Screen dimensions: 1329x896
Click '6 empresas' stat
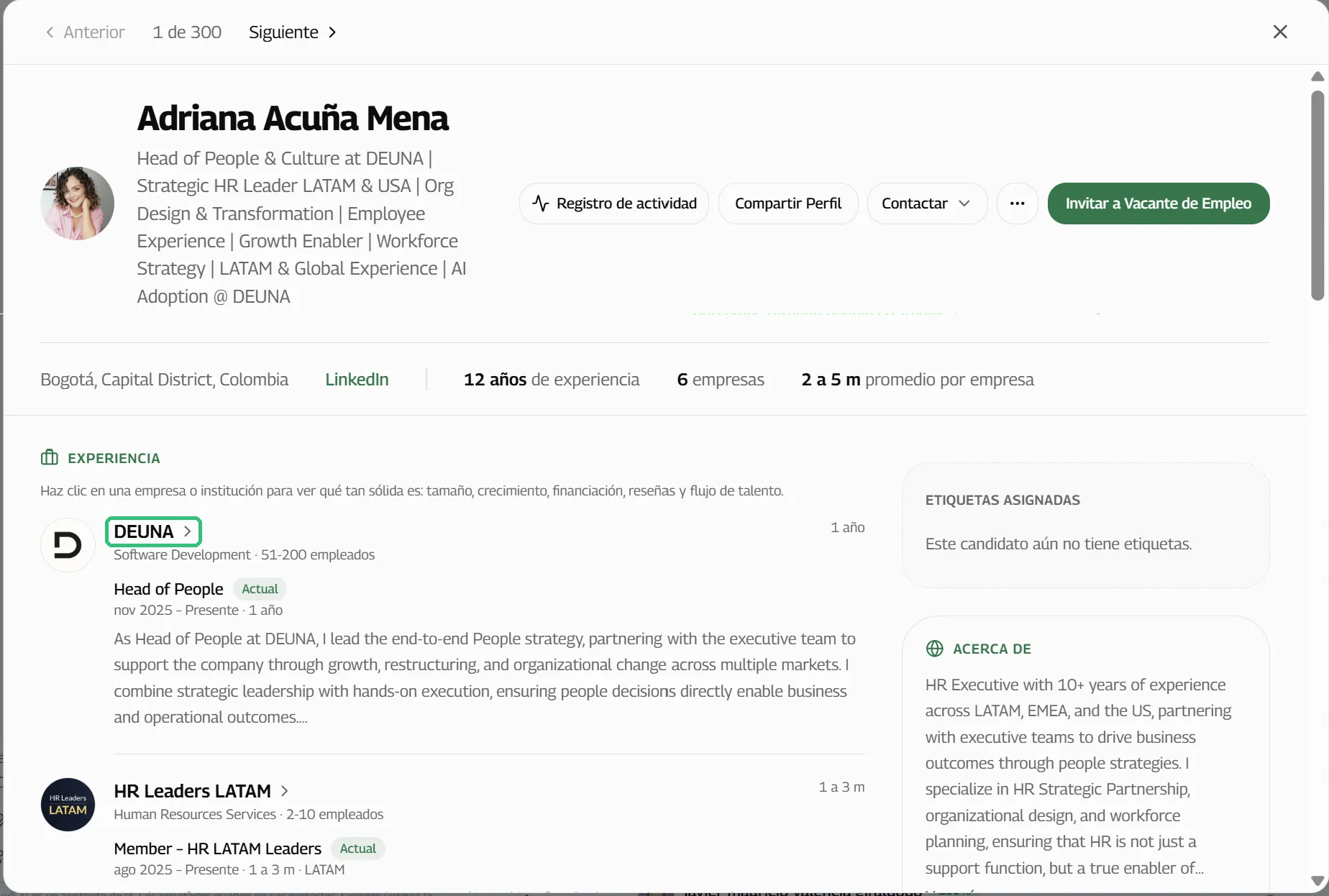[721, 380]
